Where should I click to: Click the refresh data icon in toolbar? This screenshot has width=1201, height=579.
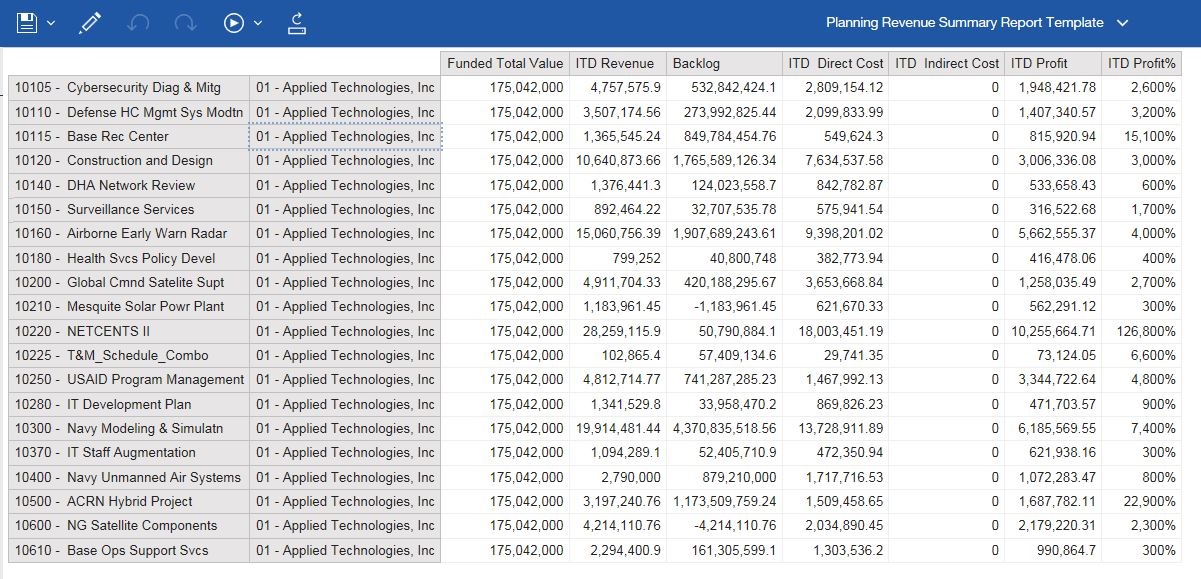(x=297, y=23)
